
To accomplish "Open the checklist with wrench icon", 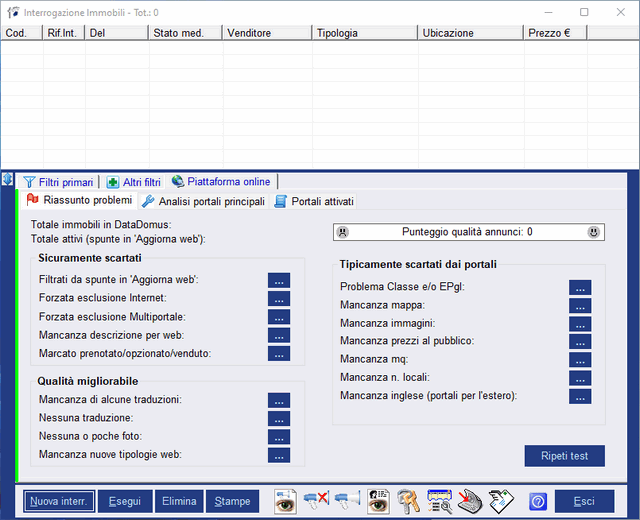I will [x=439, y=501].
